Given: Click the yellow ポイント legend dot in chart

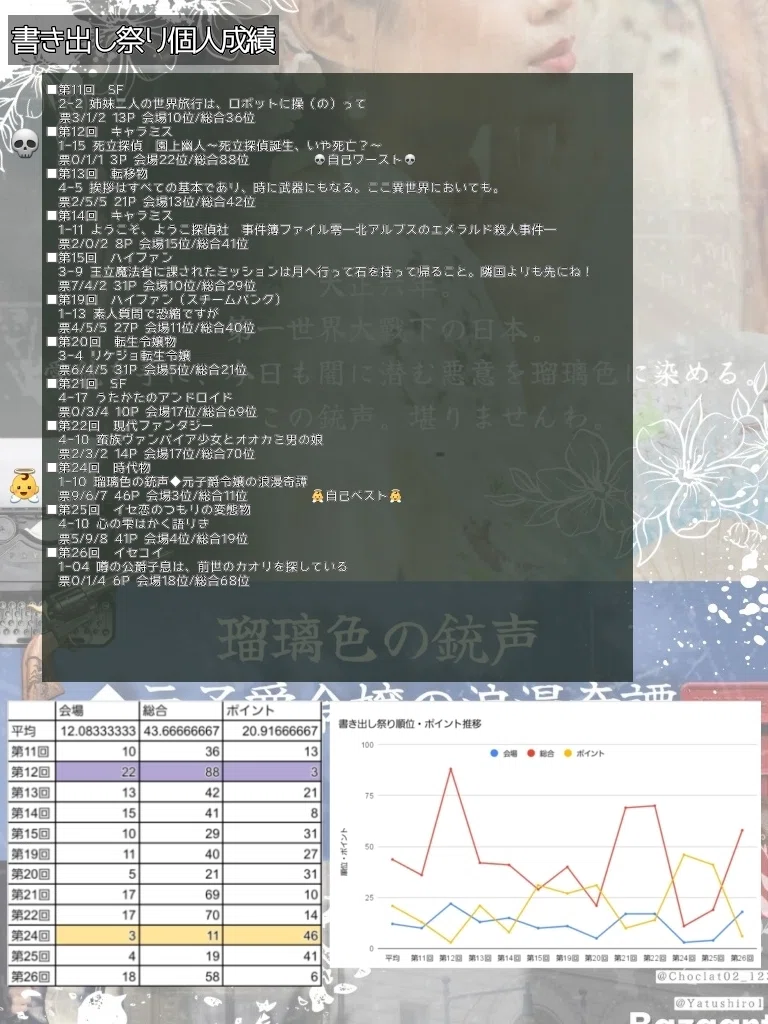Looking at the screenshot, I should [x=568, y=753].
